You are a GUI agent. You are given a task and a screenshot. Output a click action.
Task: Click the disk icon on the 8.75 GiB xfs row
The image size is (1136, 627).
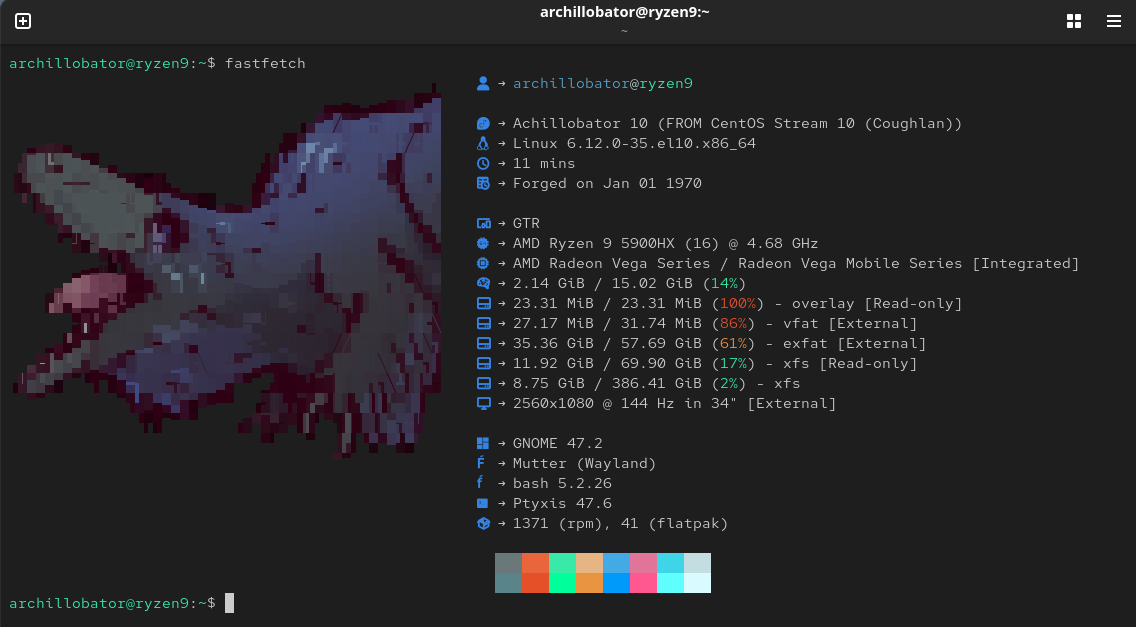point(483,383)
